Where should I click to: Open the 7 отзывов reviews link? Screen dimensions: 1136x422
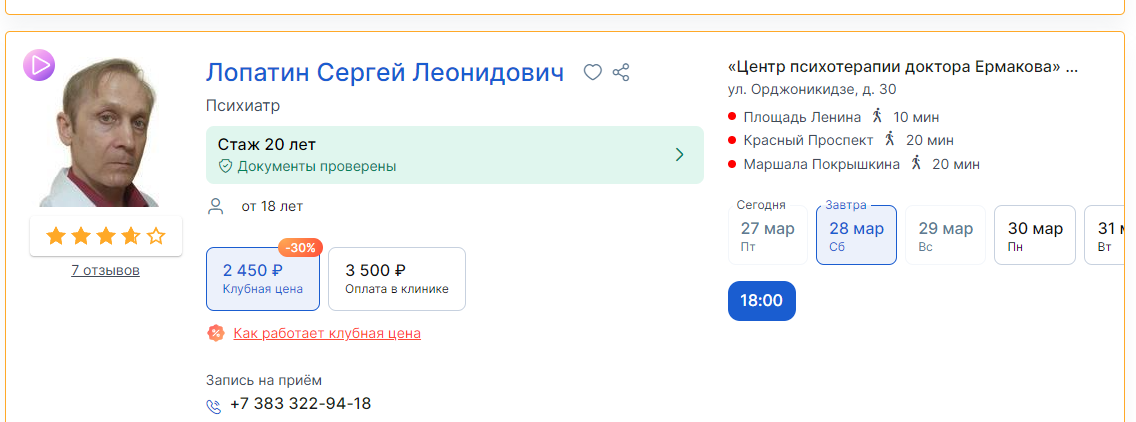pos(106,270)
